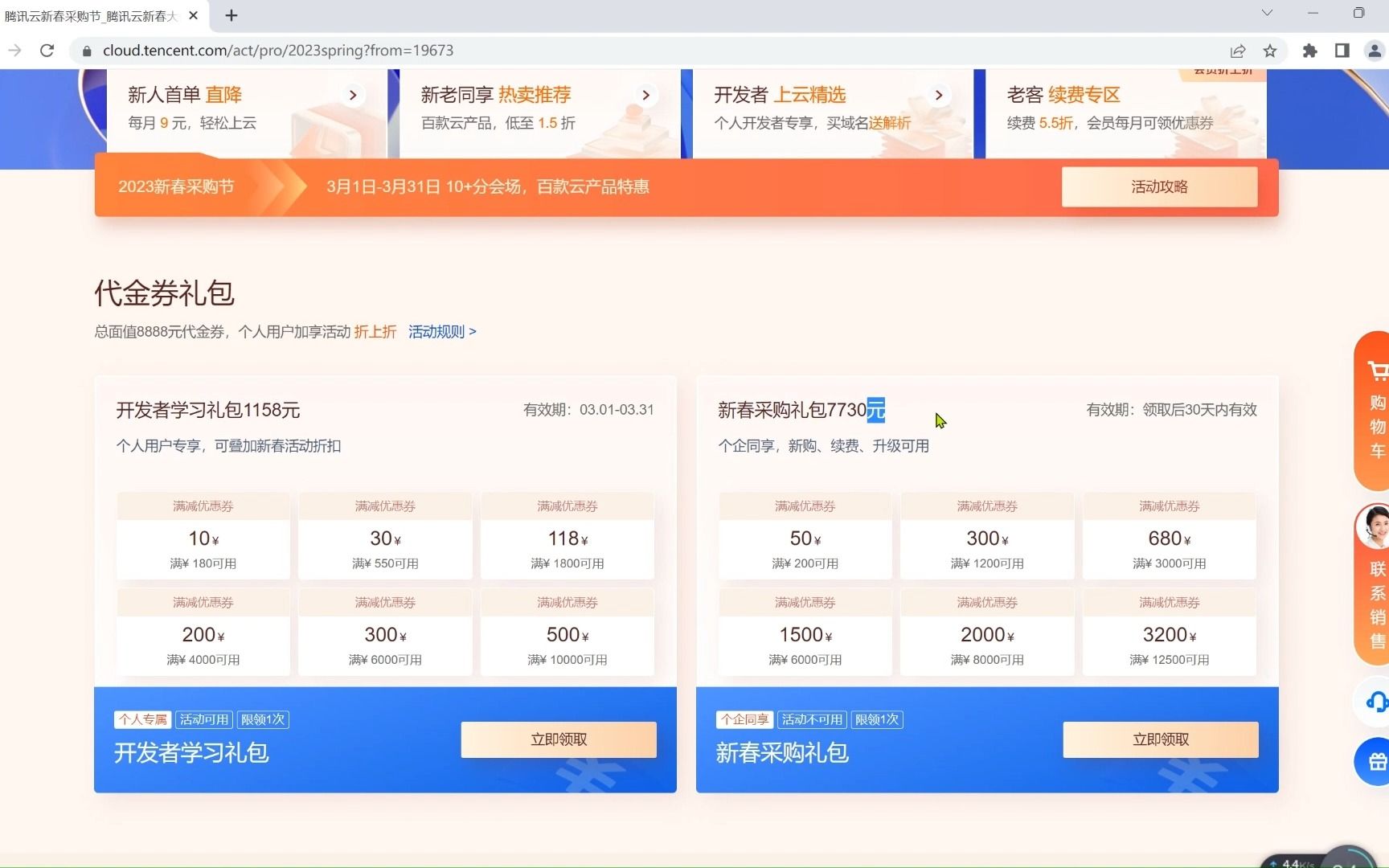Click the 开发者学习礼包 blue footer title
This screenshot has height=868, width=1389.
point(191,753)
